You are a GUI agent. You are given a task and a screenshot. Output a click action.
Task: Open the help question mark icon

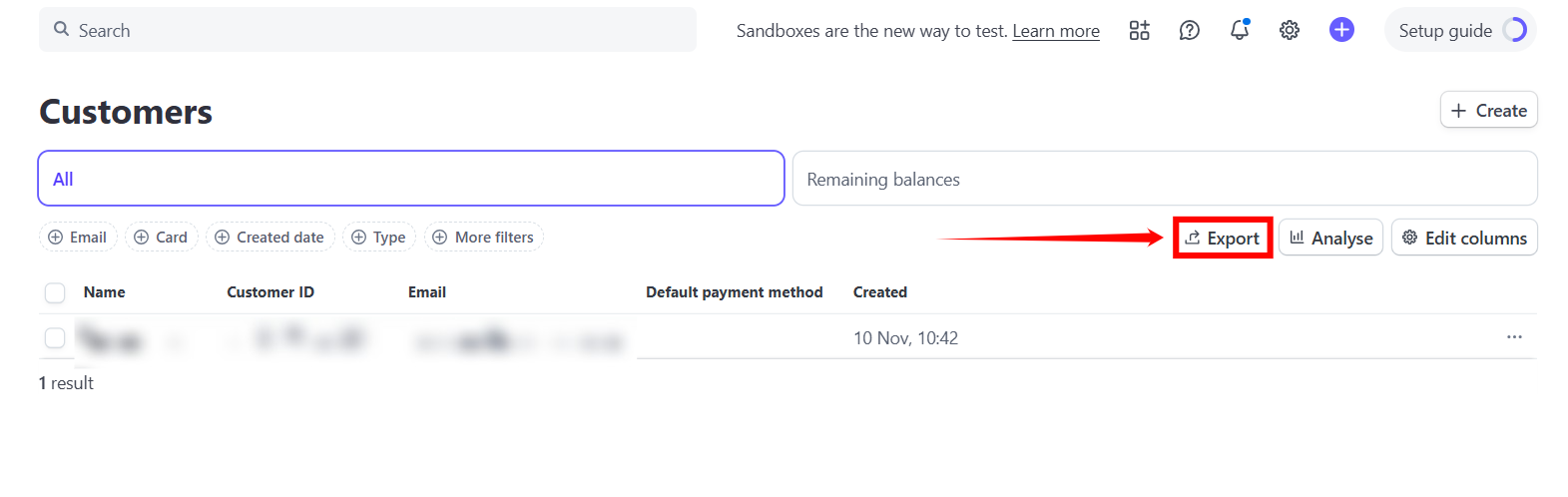point(1189,30)
